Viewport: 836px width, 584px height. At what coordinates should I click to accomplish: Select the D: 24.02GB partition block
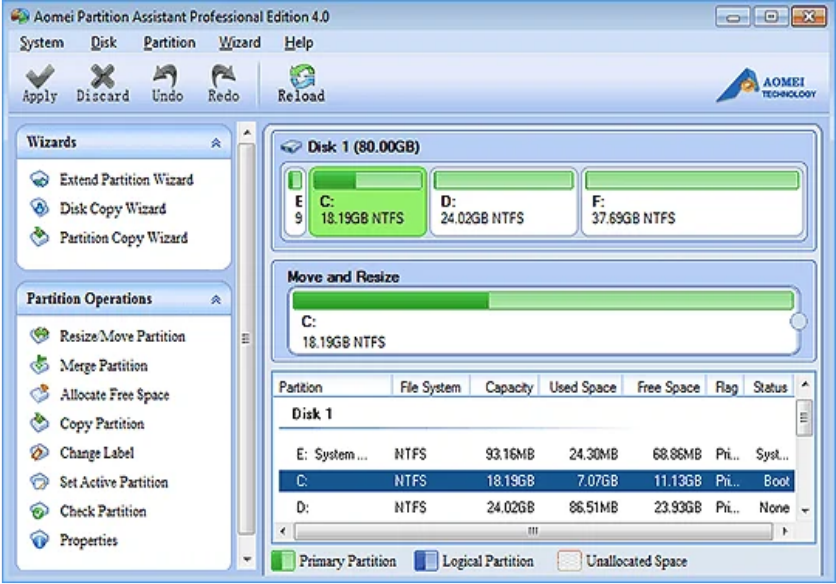[504, 202]
